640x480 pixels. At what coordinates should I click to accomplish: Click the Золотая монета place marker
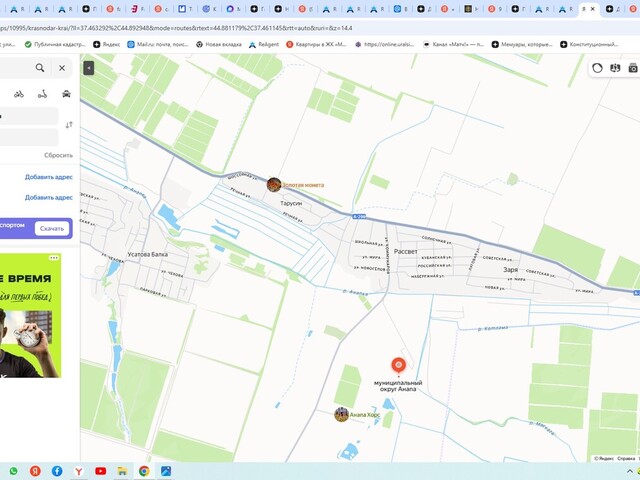point(274,185)
